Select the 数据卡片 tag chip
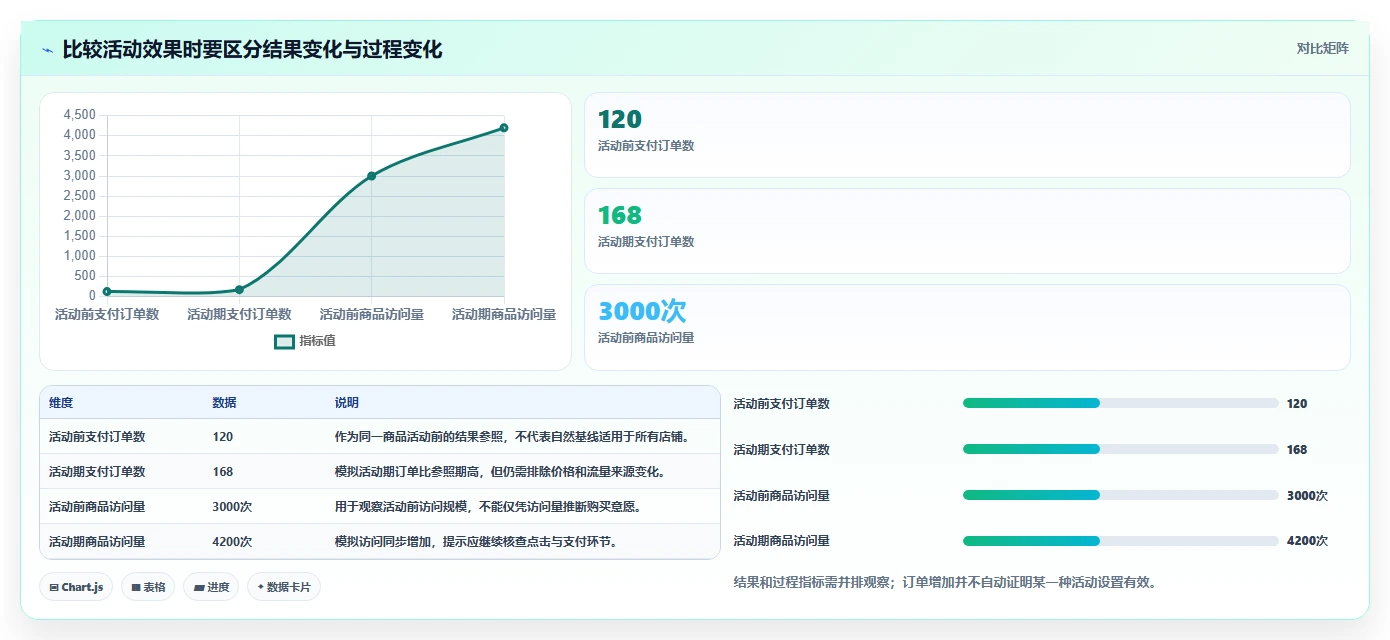This screenshot has width=1390, height=640. [284, 587]
